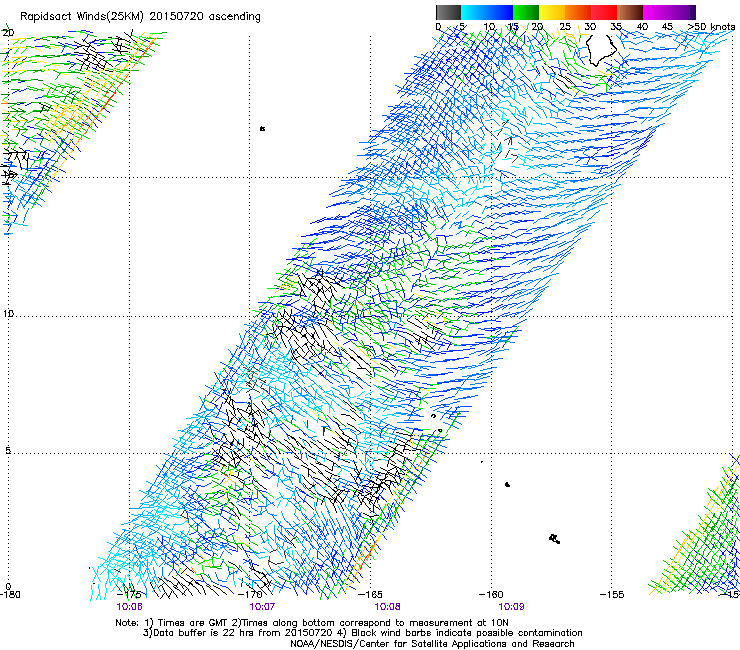Click the 'Times are GMT' note line
Viewport: 740px width, 650px height.
click(x=312, y=623)
